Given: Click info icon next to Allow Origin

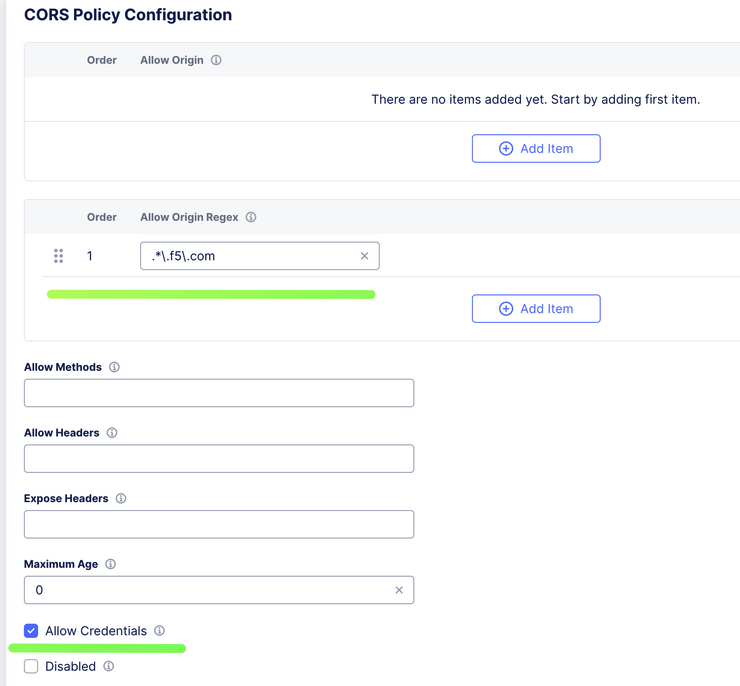Looking at the screenshot, I should 216,60.
